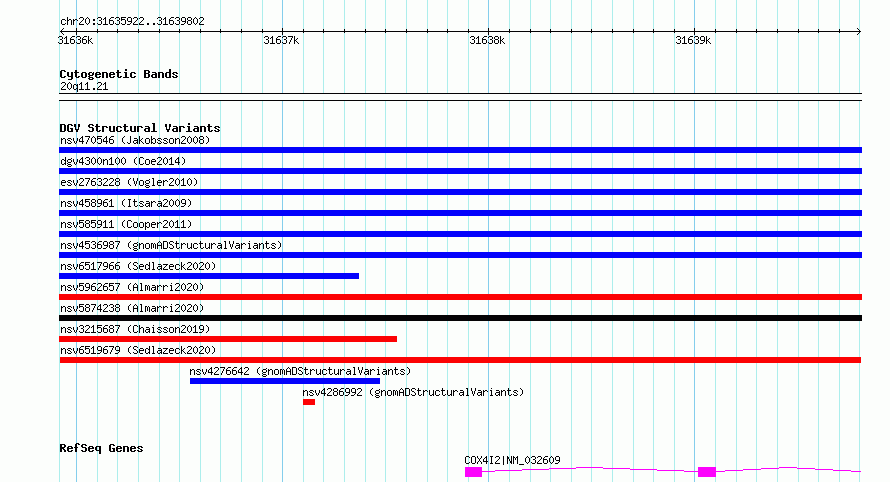The height and width of the screenshot is (482, 890).
Task: Open nsv470546 (Jakobsson2008) variant label
Action: (x=135, y=140)
